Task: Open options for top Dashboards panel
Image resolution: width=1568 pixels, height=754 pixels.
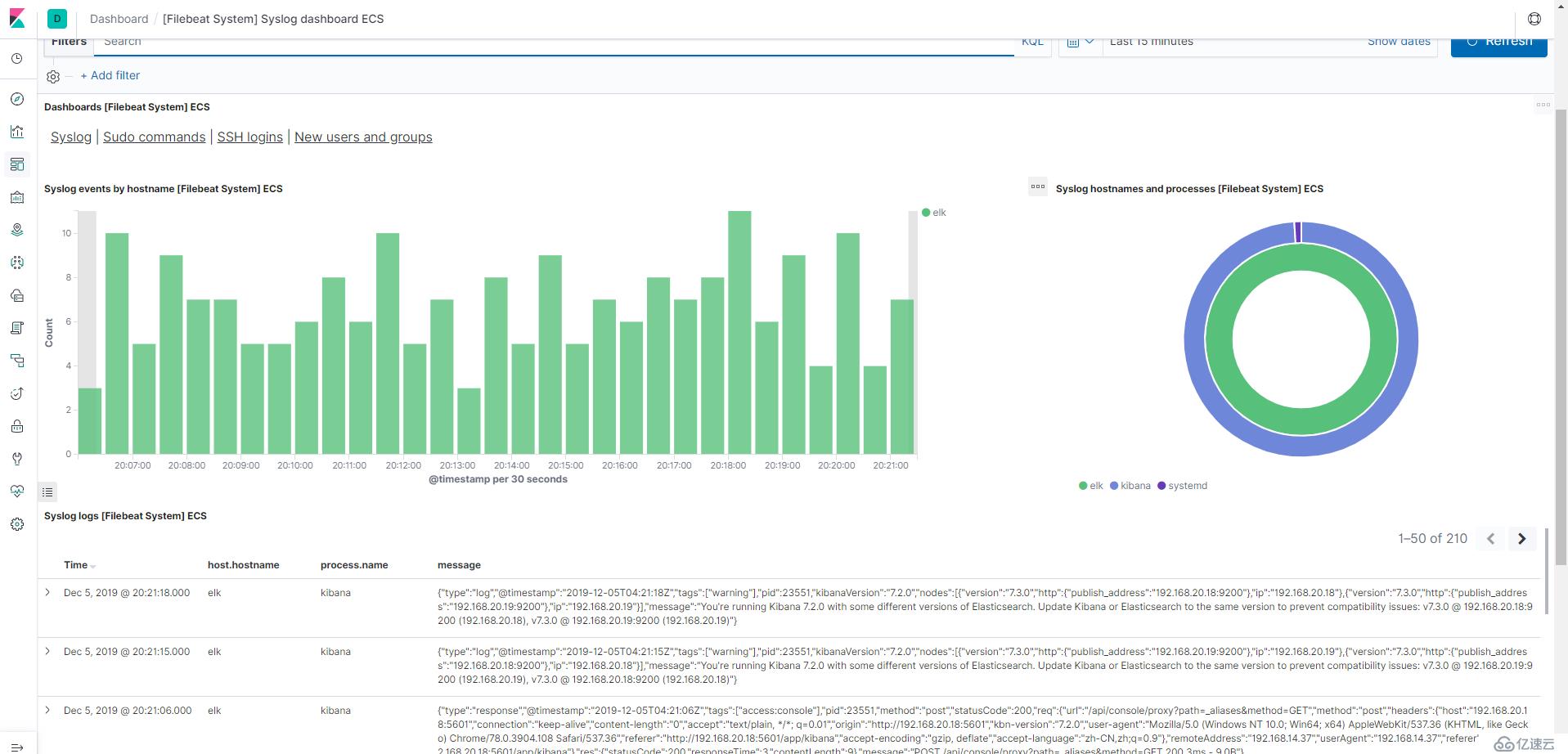Action: [x=1543, y=104]
